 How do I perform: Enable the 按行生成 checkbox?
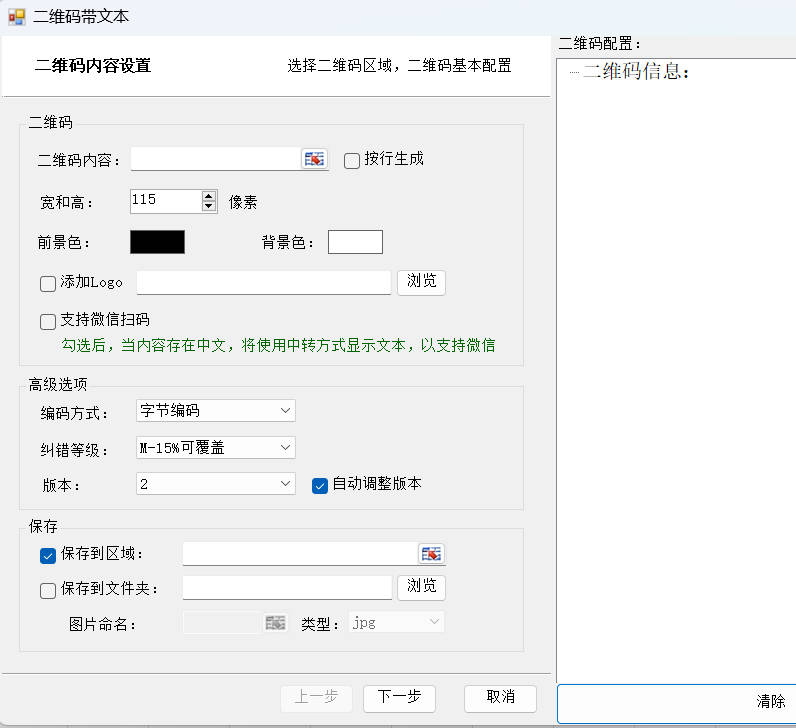352,160
